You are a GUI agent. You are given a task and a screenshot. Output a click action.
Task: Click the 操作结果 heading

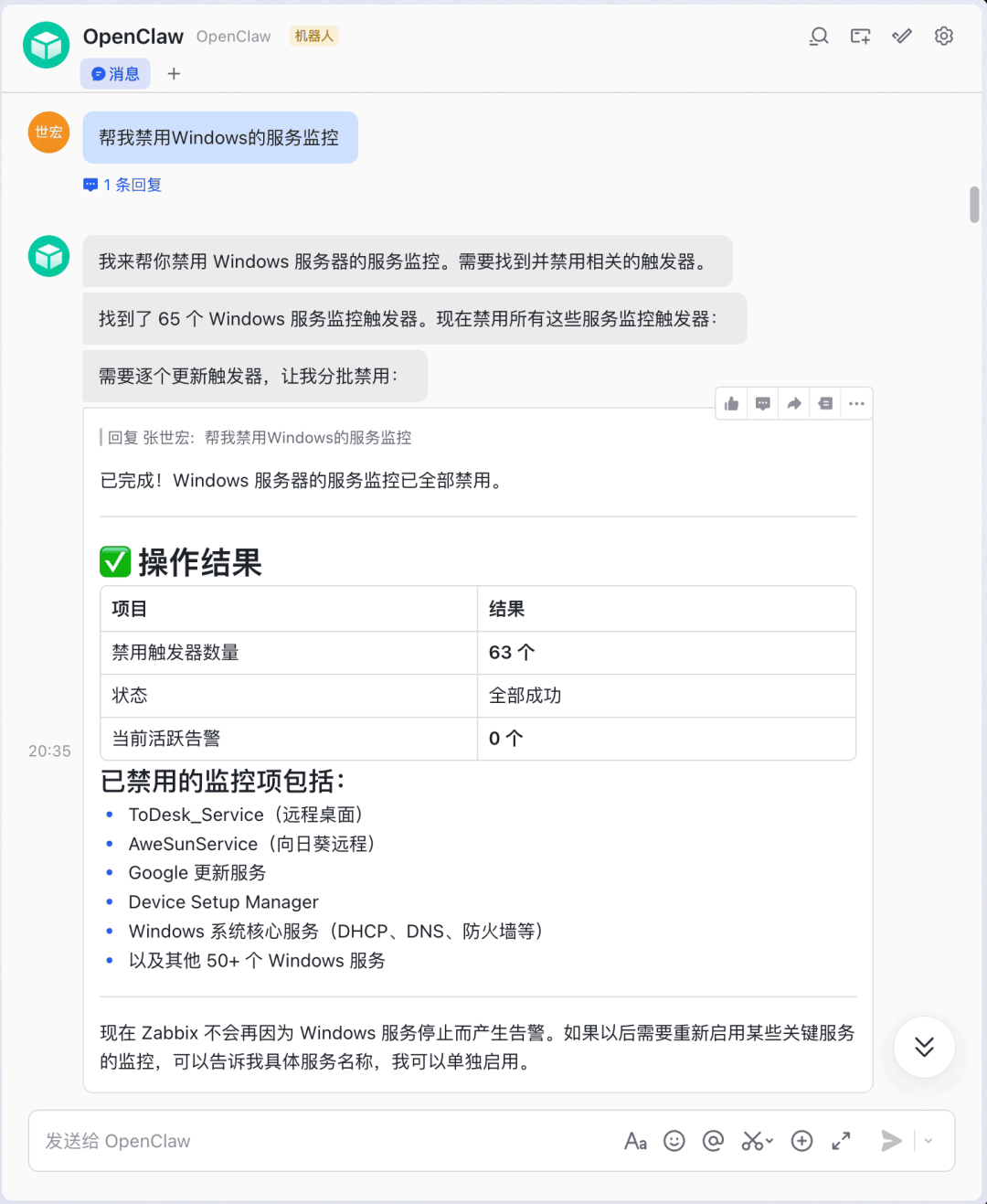click(181, 562)
